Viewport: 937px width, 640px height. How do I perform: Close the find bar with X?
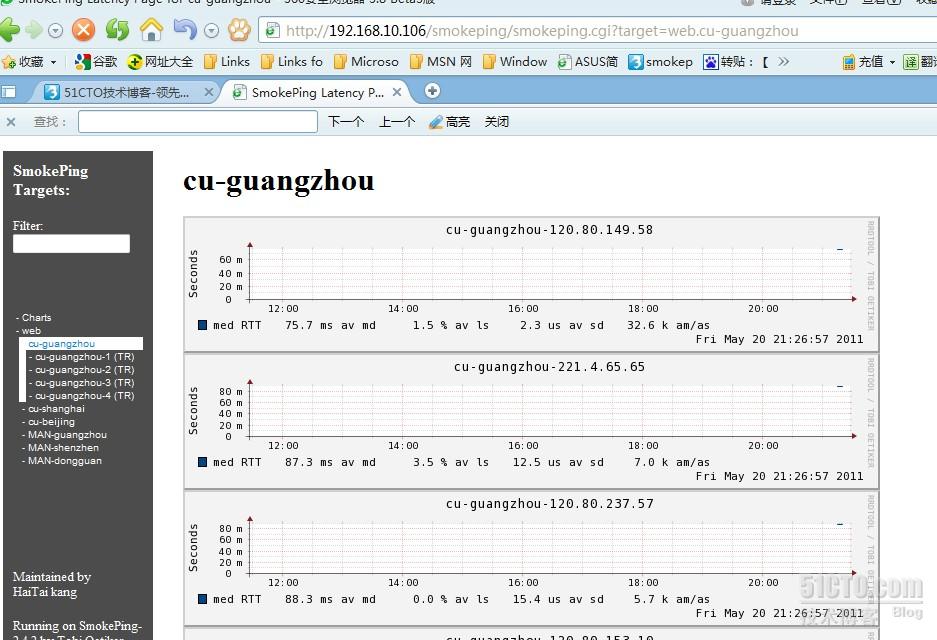(x=11, y=122)
